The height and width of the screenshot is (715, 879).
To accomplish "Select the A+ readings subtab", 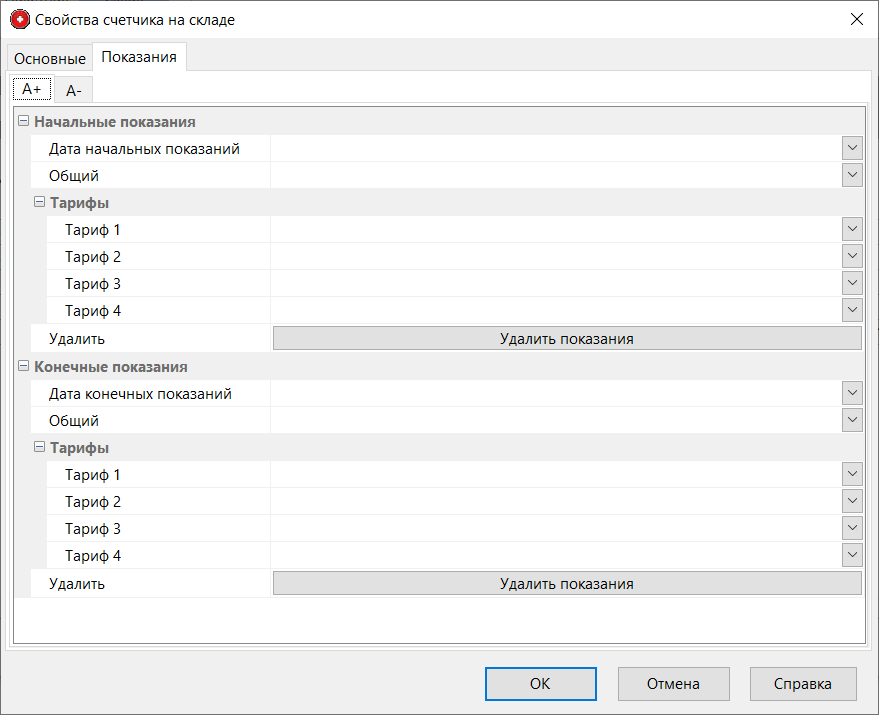I will tap(32, 89).
